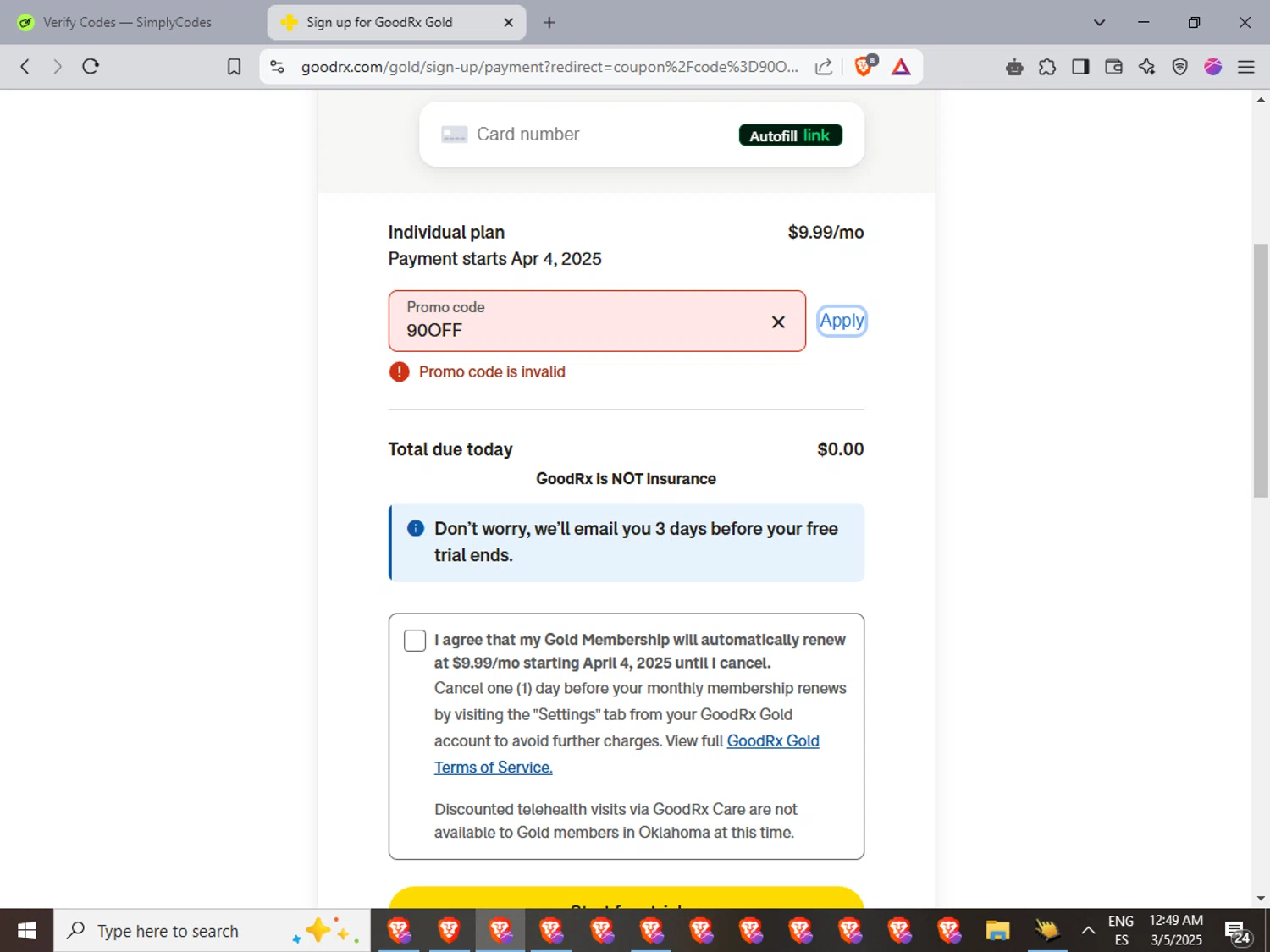Open Leo AI sparkle icon

pos(1146,67)
